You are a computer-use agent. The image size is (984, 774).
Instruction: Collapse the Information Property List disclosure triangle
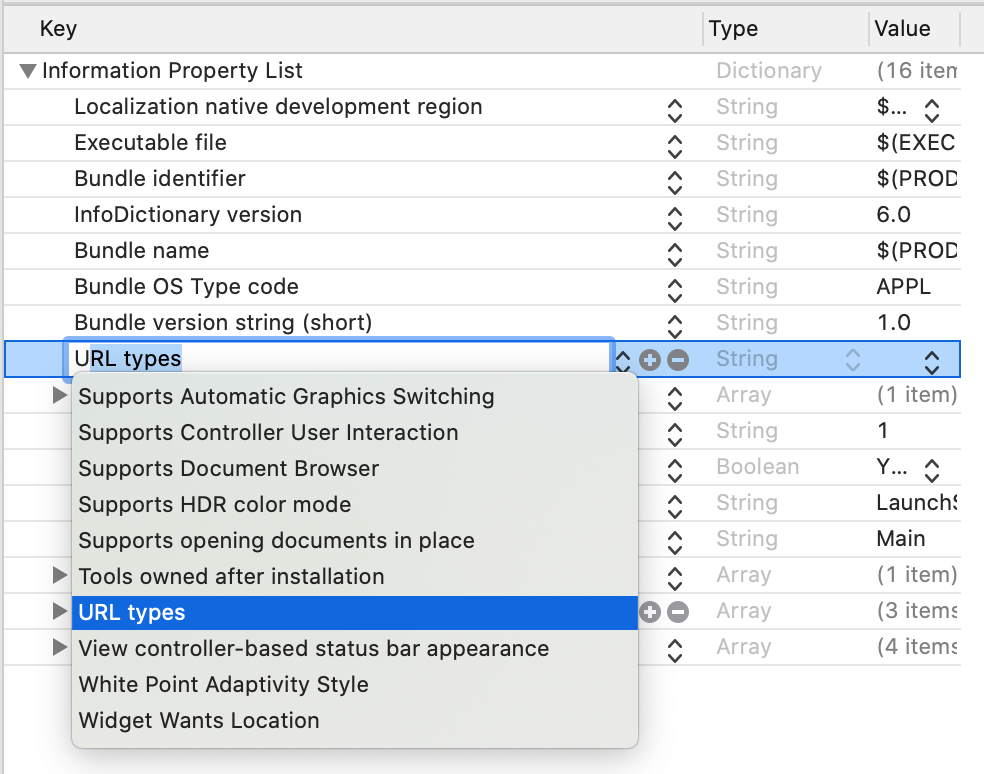click(28, 72)
